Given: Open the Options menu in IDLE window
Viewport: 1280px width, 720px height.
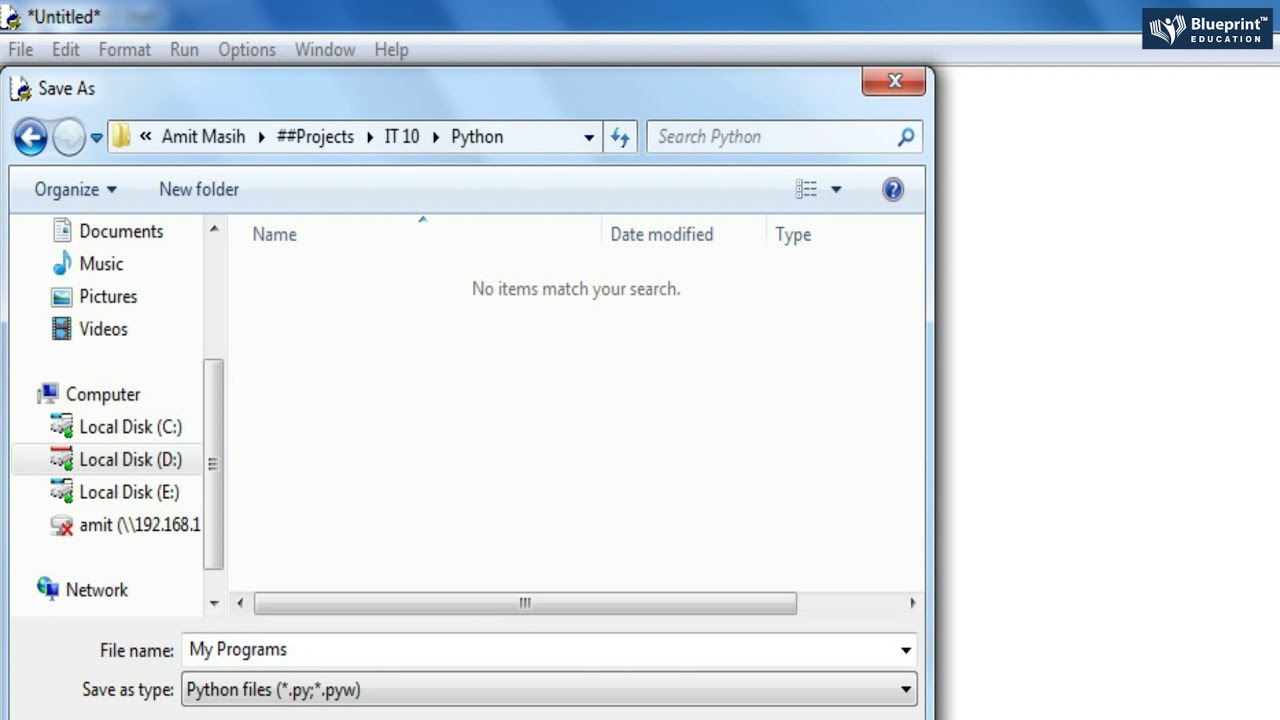Looking at the screenshot, I should pyautogui.click(x=247, y=49).
